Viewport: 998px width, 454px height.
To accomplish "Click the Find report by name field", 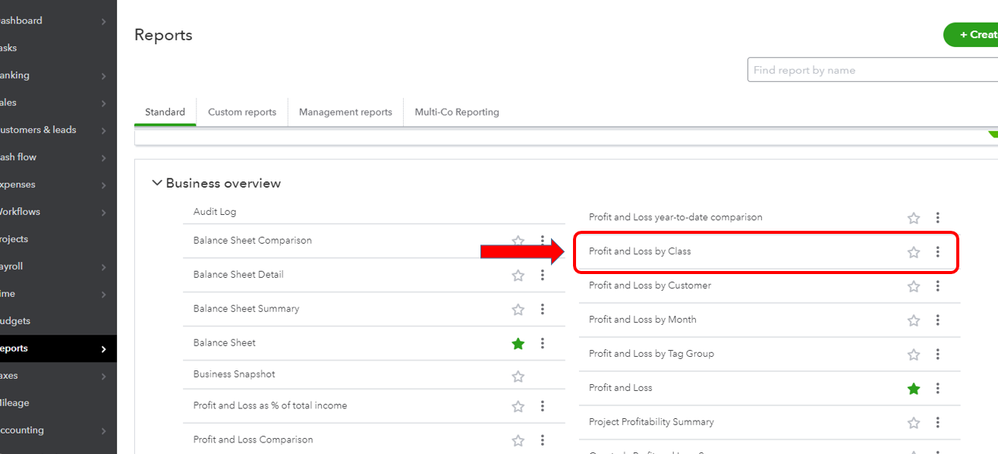I will (870, 70).
